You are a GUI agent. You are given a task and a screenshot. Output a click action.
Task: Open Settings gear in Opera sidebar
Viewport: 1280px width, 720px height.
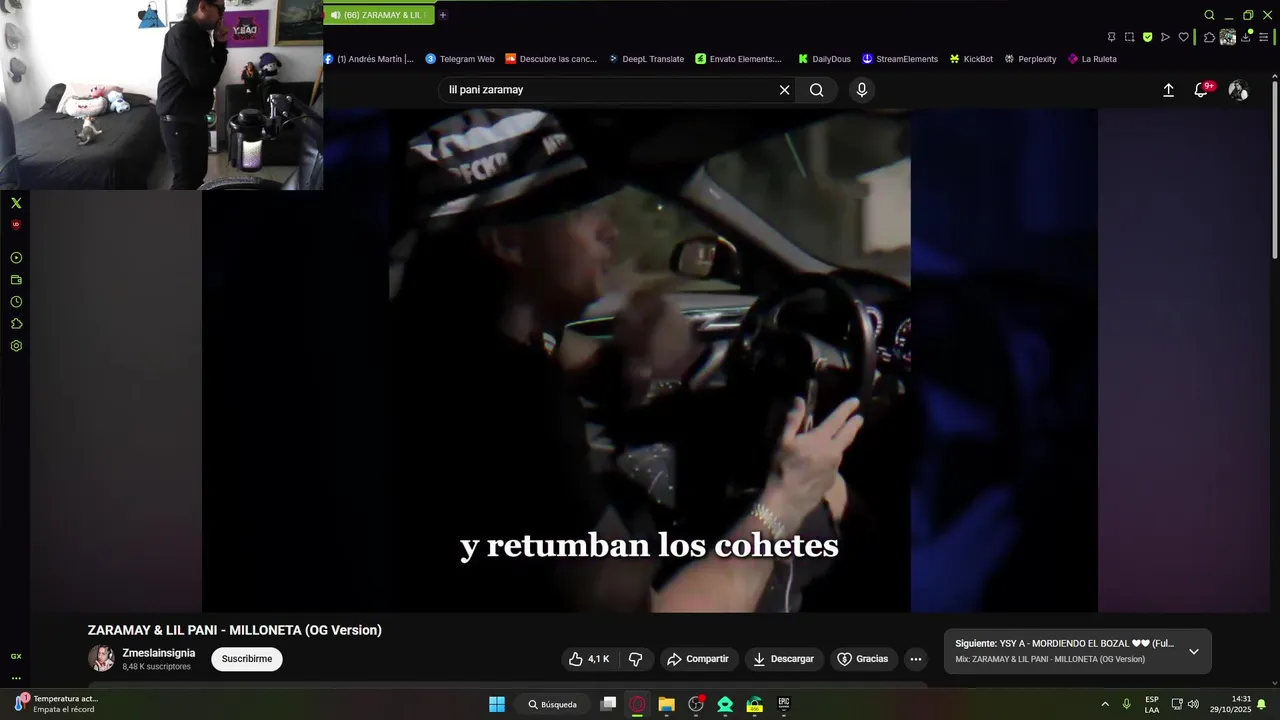click(x=16, y=346)
